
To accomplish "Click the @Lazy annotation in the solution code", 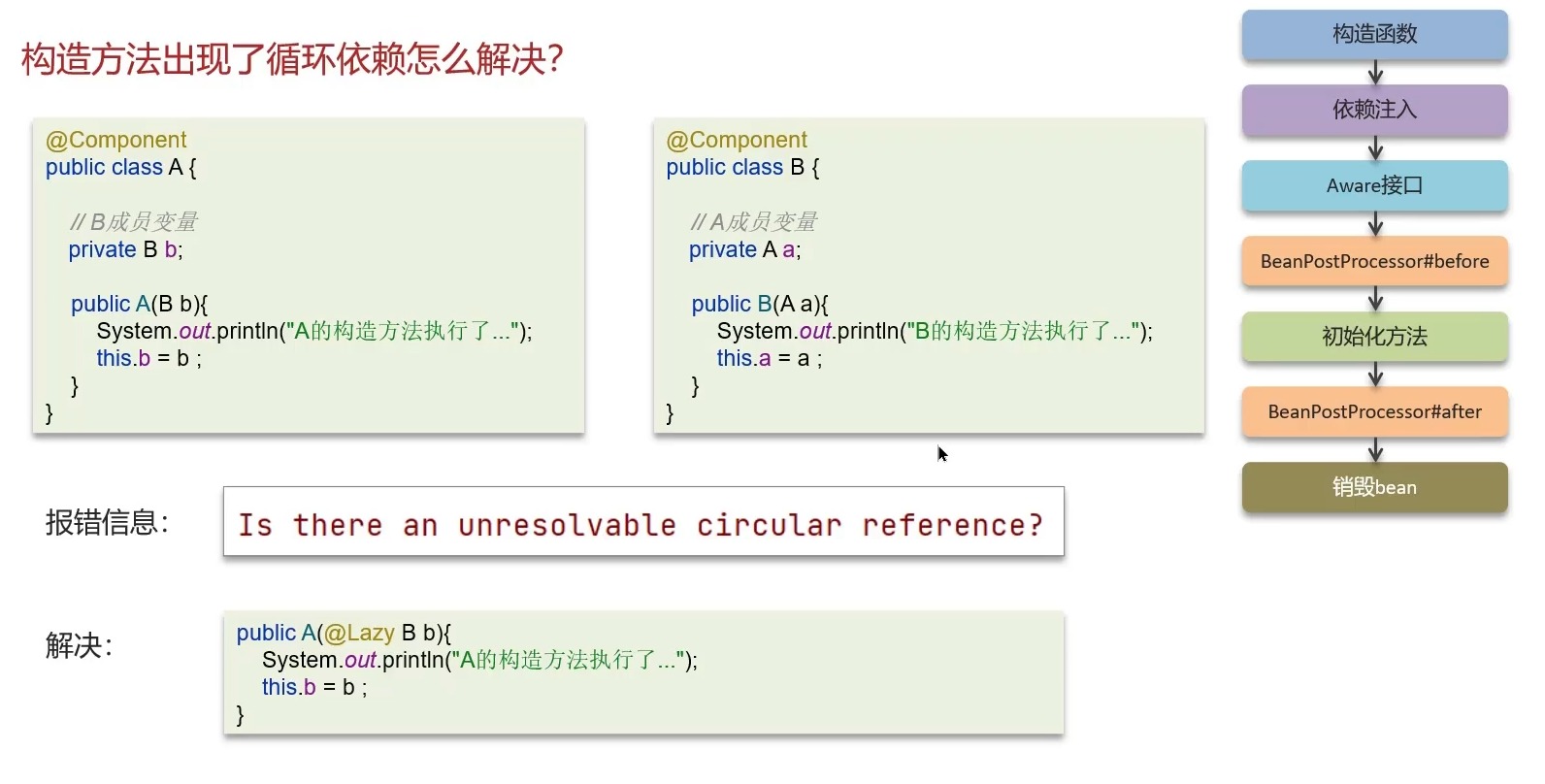I will point(359,634).
